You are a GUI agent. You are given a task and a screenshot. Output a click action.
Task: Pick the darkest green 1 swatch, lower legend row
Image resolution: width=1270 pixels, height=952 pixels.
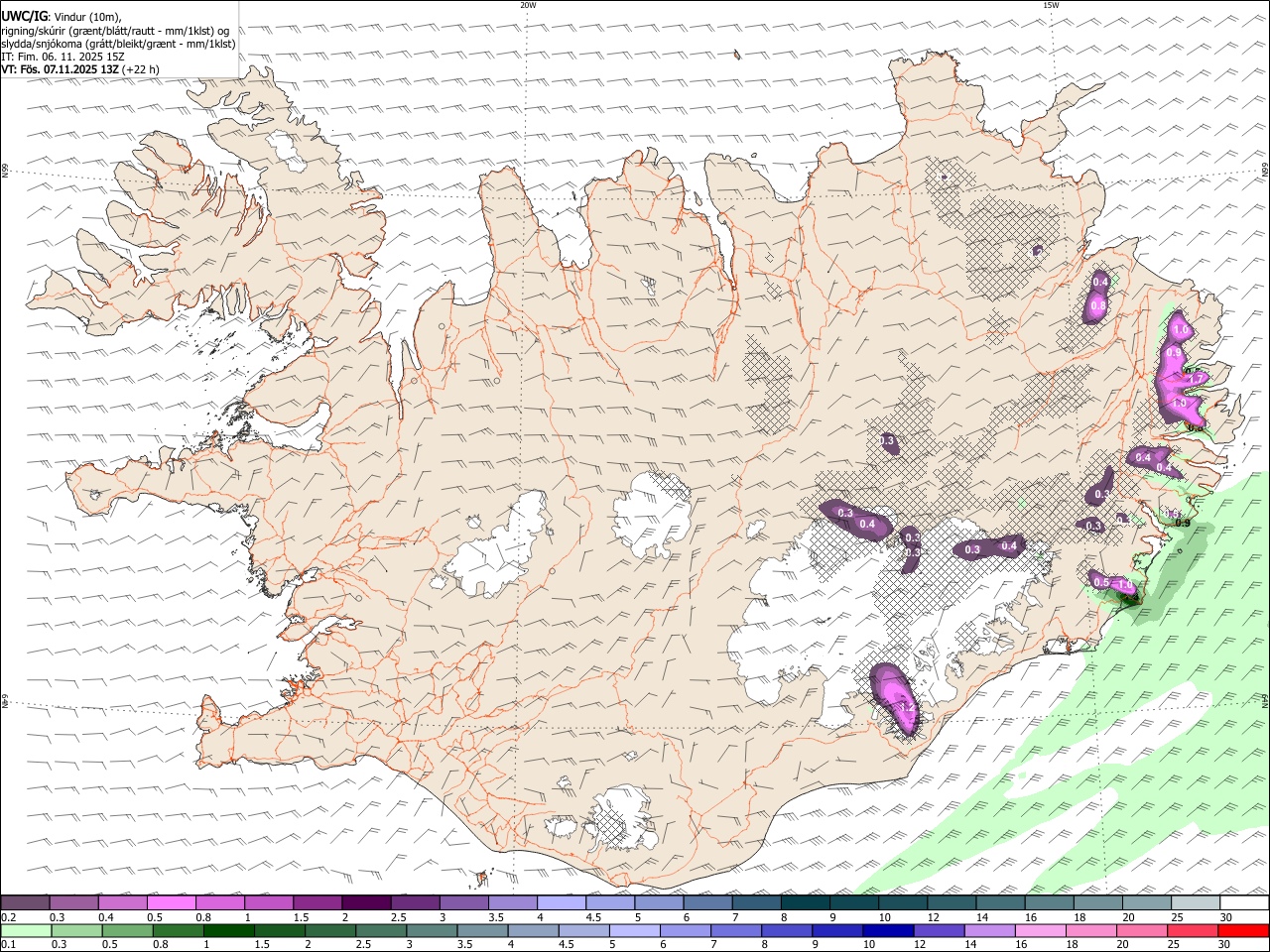coord(228,931)
